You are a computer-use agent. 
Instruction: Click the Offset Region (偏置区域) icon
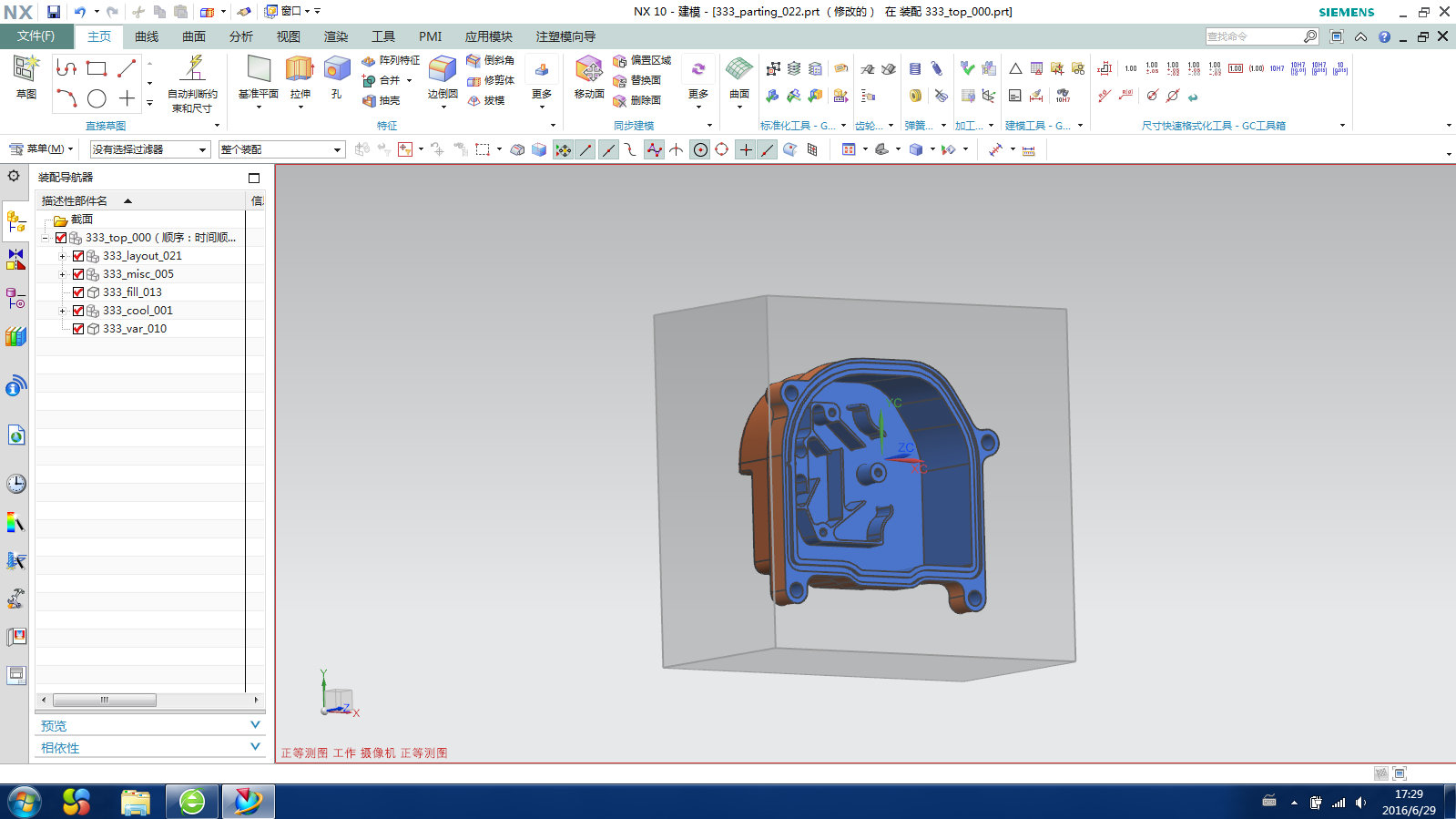coord(620,61)
